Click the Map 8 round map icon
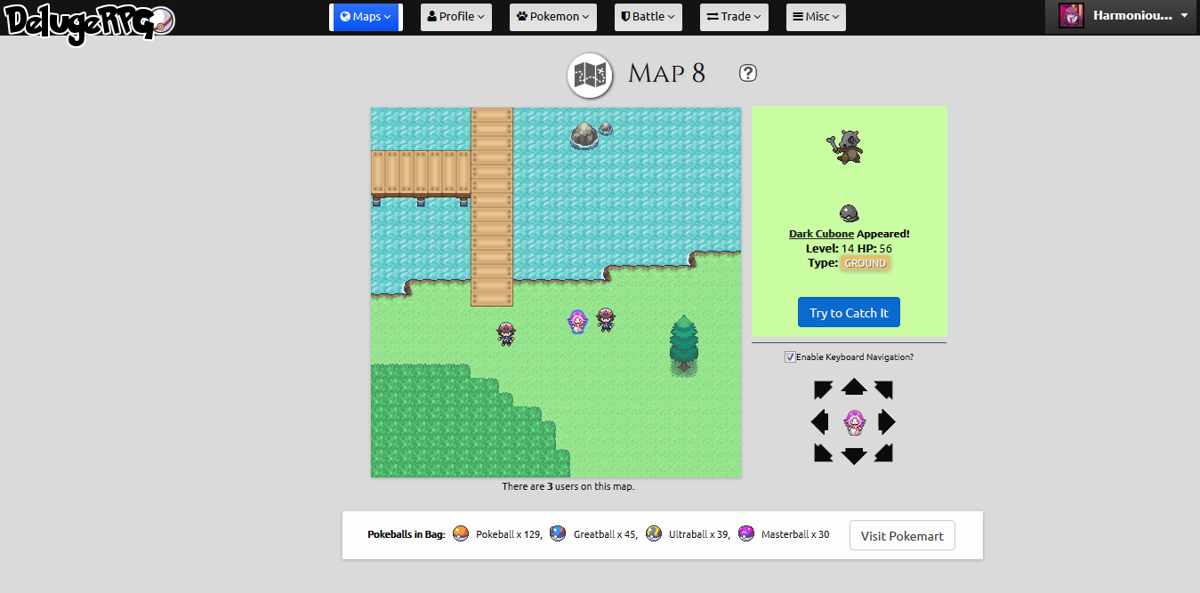 click(590, 75)
